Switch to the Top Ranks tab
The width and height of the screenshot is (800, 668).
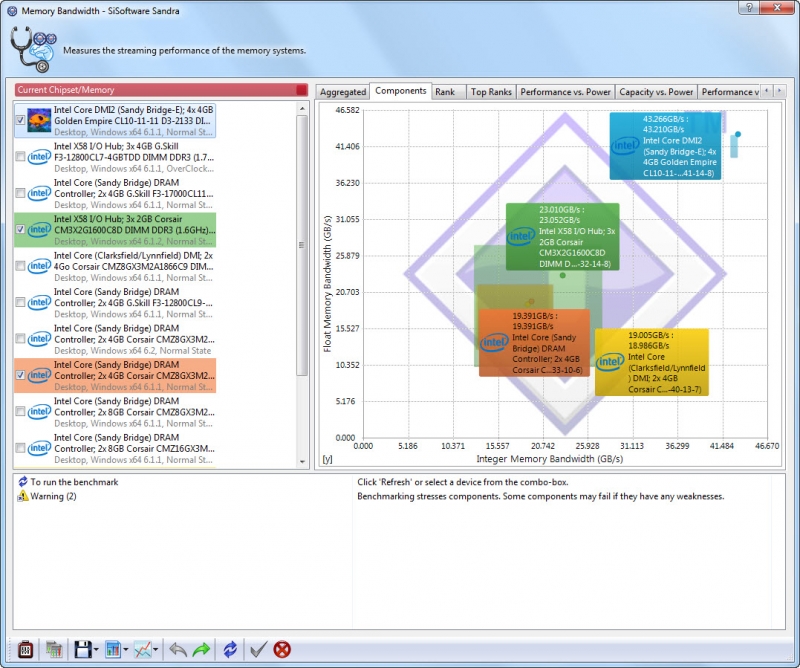(x=491, y=92)
